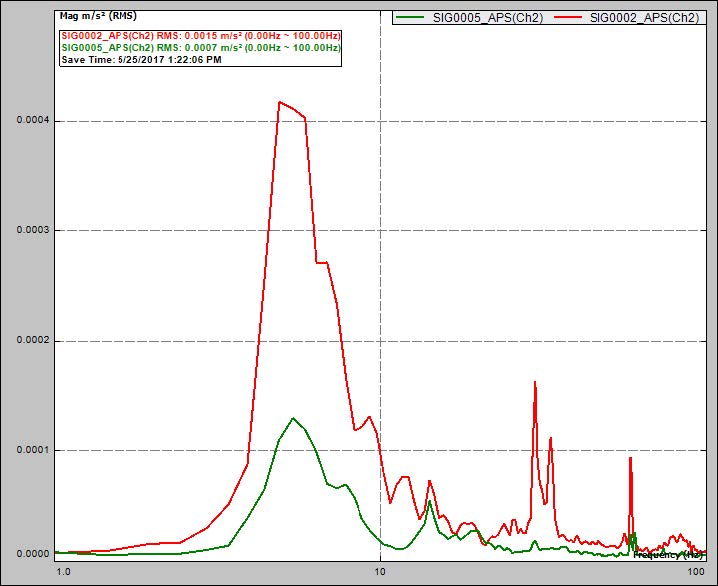Screen dimensions: 718x586
Task: Click the Save Time line in info box
Action: click(141, 60)
